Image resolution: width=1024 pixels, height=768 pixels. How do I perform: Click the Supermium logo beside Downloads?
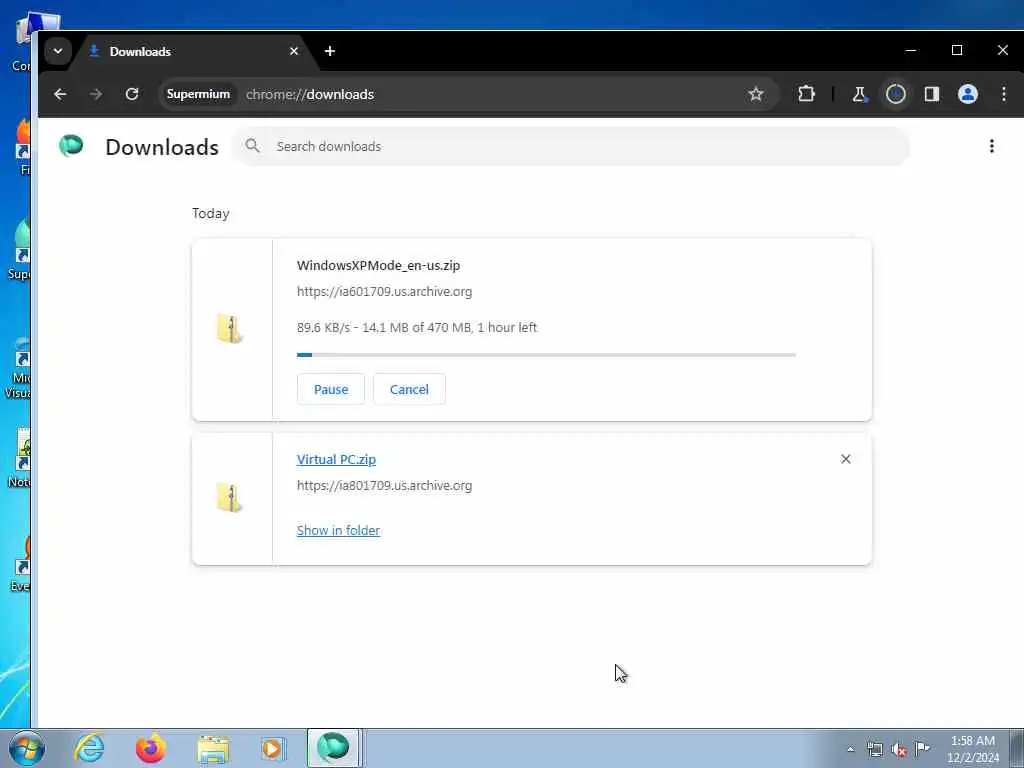pos(71,146)
